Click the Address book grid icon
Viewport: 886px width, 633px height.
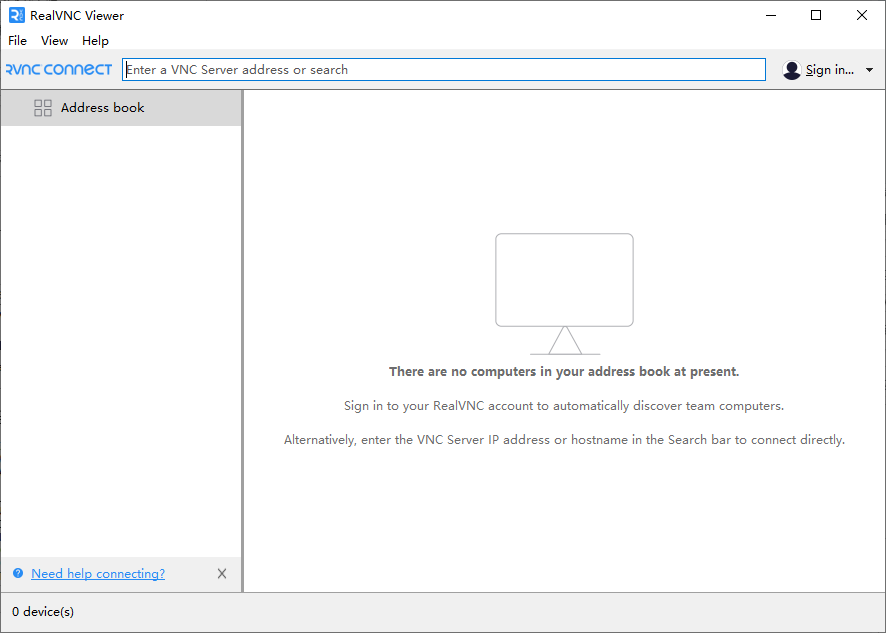pyautogui.click(x=43, y=107)
